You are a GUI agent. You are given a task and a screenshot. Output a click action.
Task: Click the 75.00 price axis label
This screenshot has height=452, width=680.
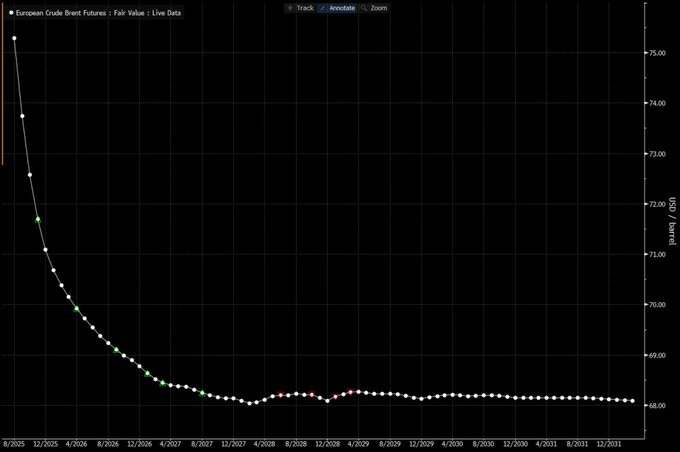click(657, 53)
